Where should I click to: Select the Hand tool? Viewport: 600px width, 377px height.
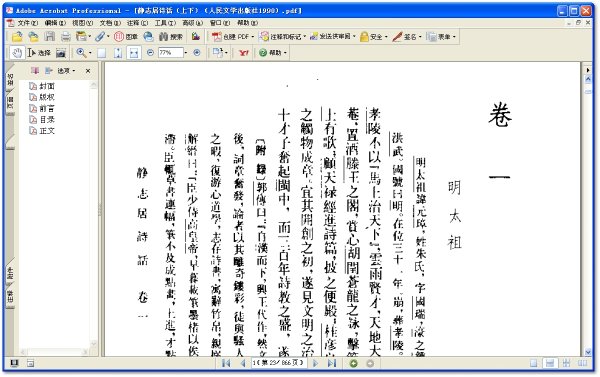17,53
